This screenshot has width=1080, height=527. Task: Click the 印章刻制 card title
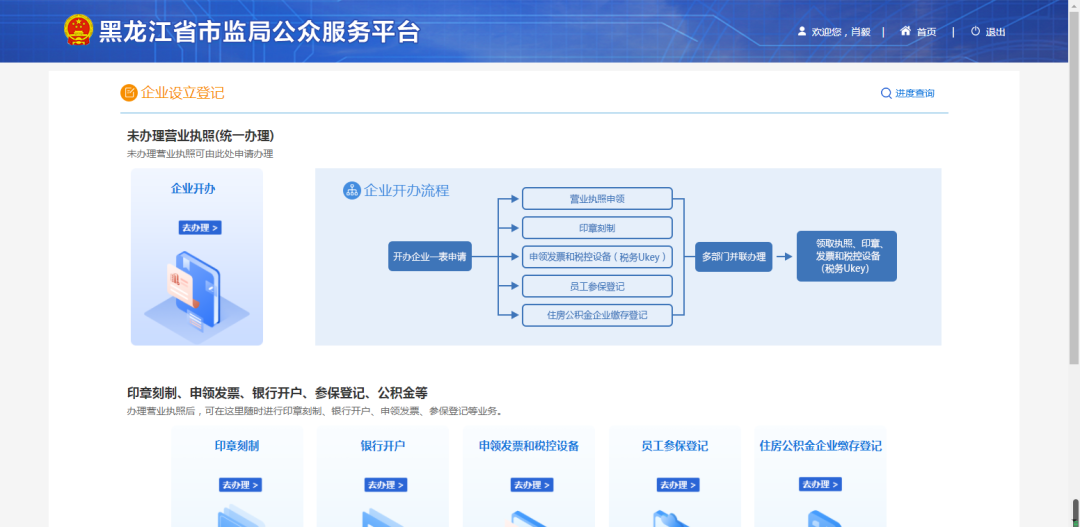pyautogui.click(x=237, y=446)
